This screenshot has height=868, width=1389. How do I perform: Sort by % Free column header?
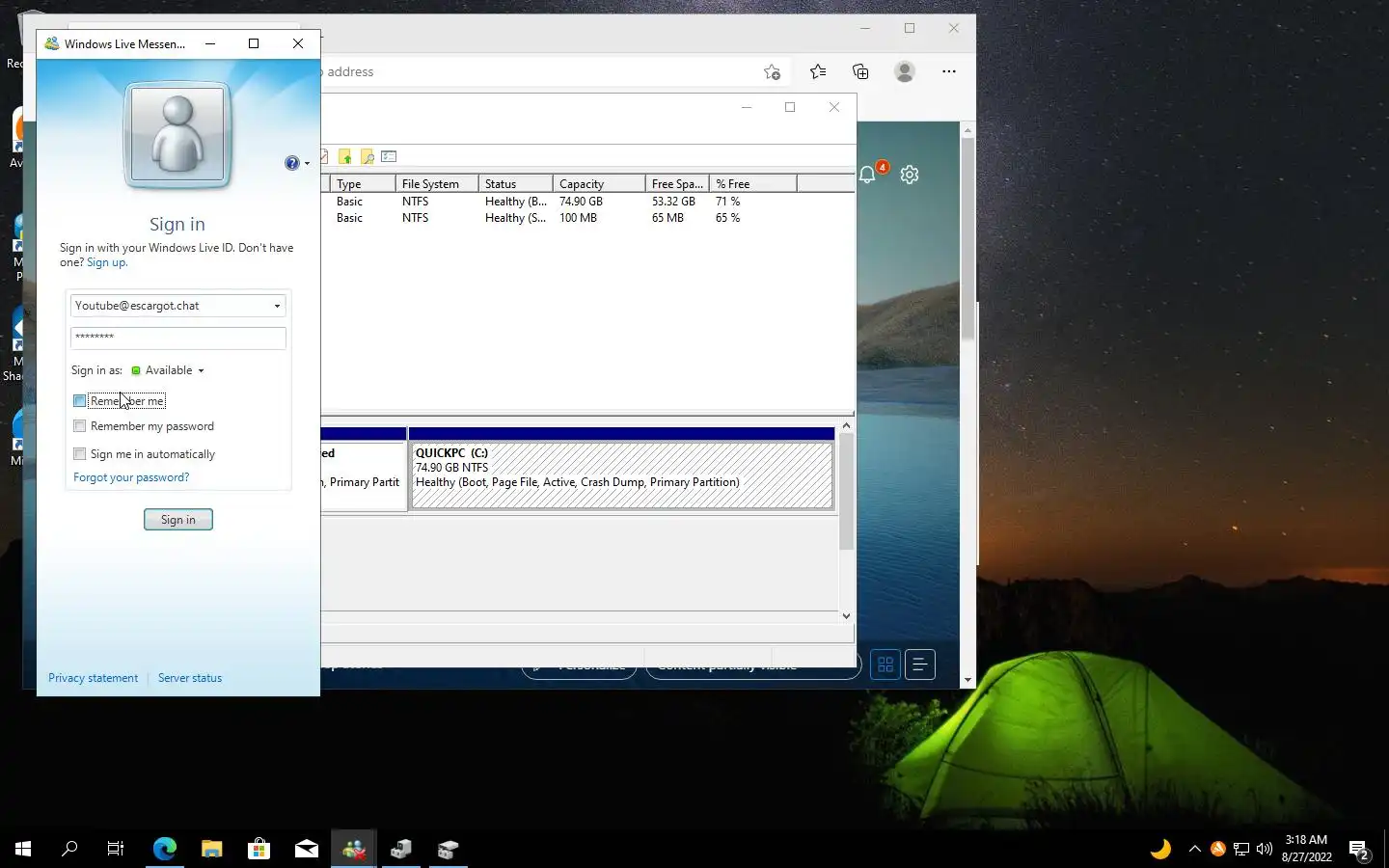click(753, 183)
